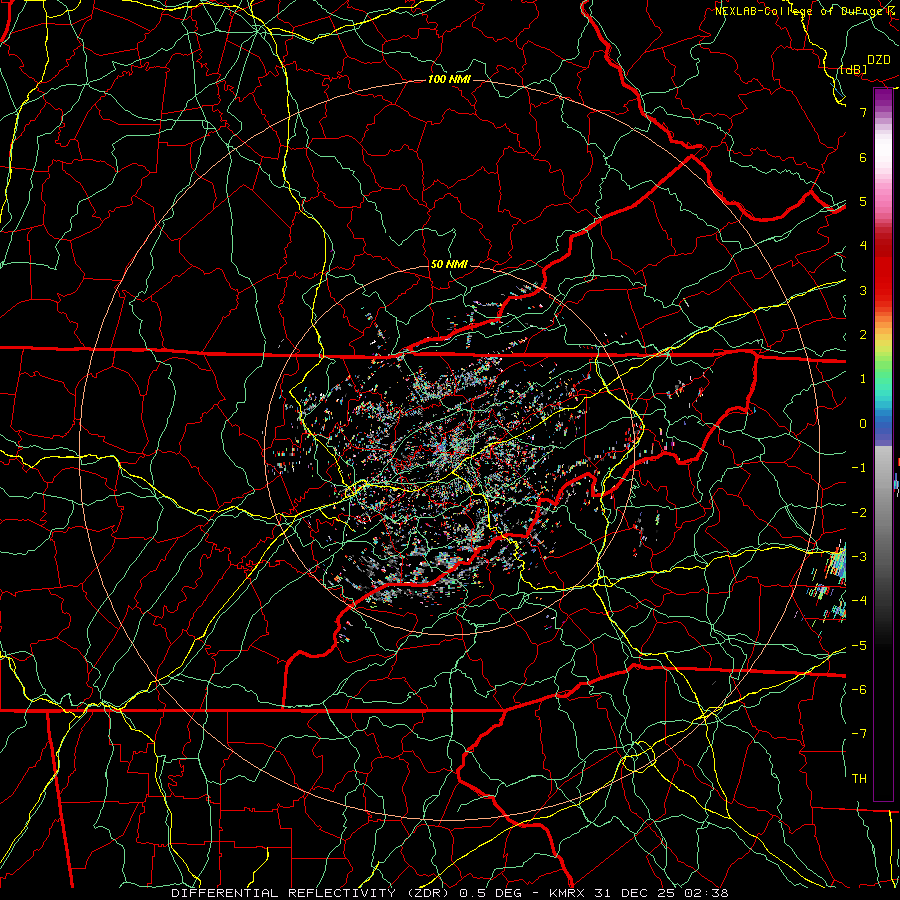Click the "KMRX 31 DEC 25 02:38" timestamp
900x900 pixels.
point(639,893)
